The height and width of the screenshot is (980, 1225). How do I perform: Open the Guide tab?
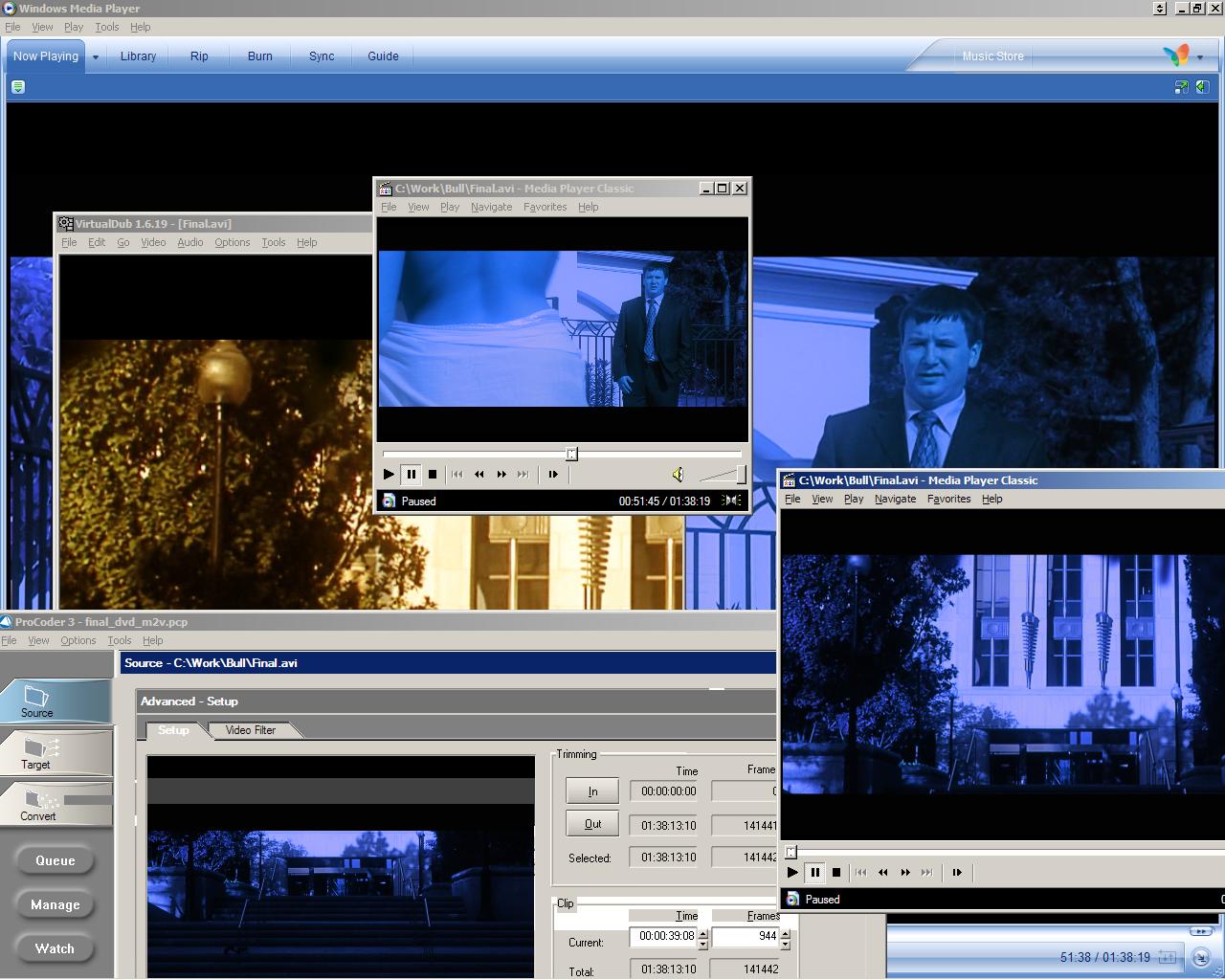(x=383, y=56)
